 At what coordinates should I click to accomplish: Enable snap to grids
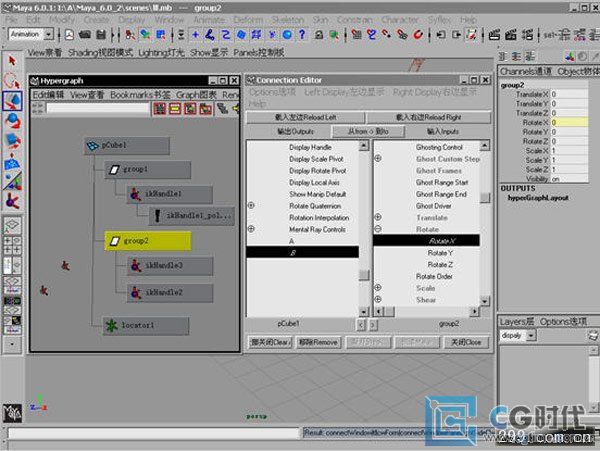coord(357,35)
